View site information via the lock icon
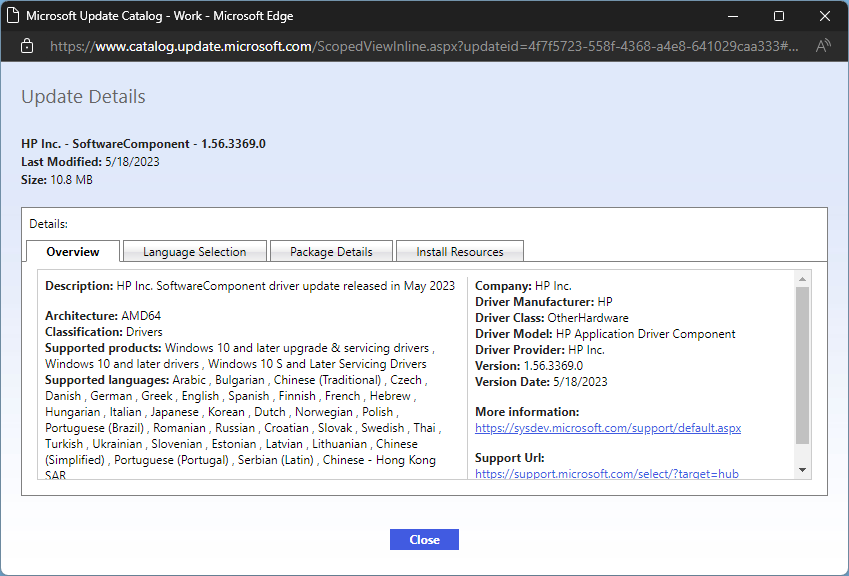The width and height of the screenshot is (849, 576). click(x=27, y=46)
